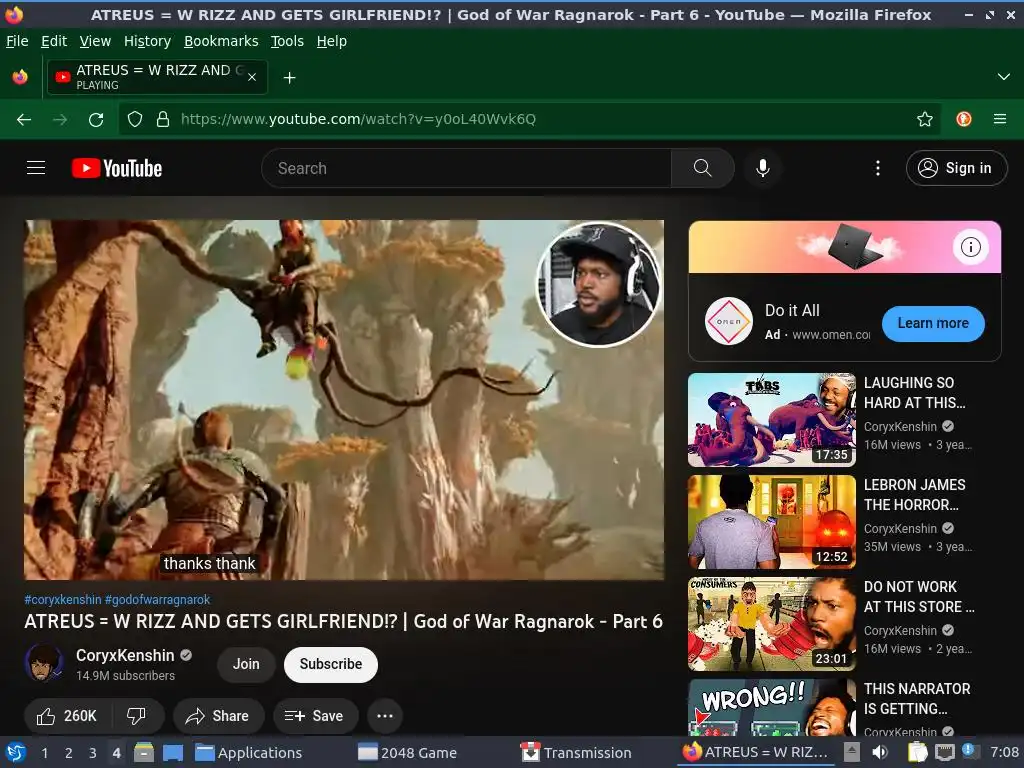This screenshot has width=1024, height=768.
Task: Open the Help menu
Action: (x=332, y=41)
